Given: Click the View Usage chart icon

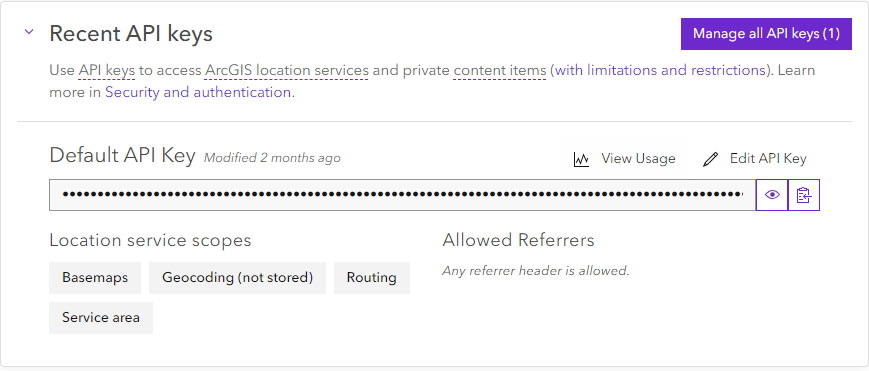Looking at the screenshot, I should (581, 160).
